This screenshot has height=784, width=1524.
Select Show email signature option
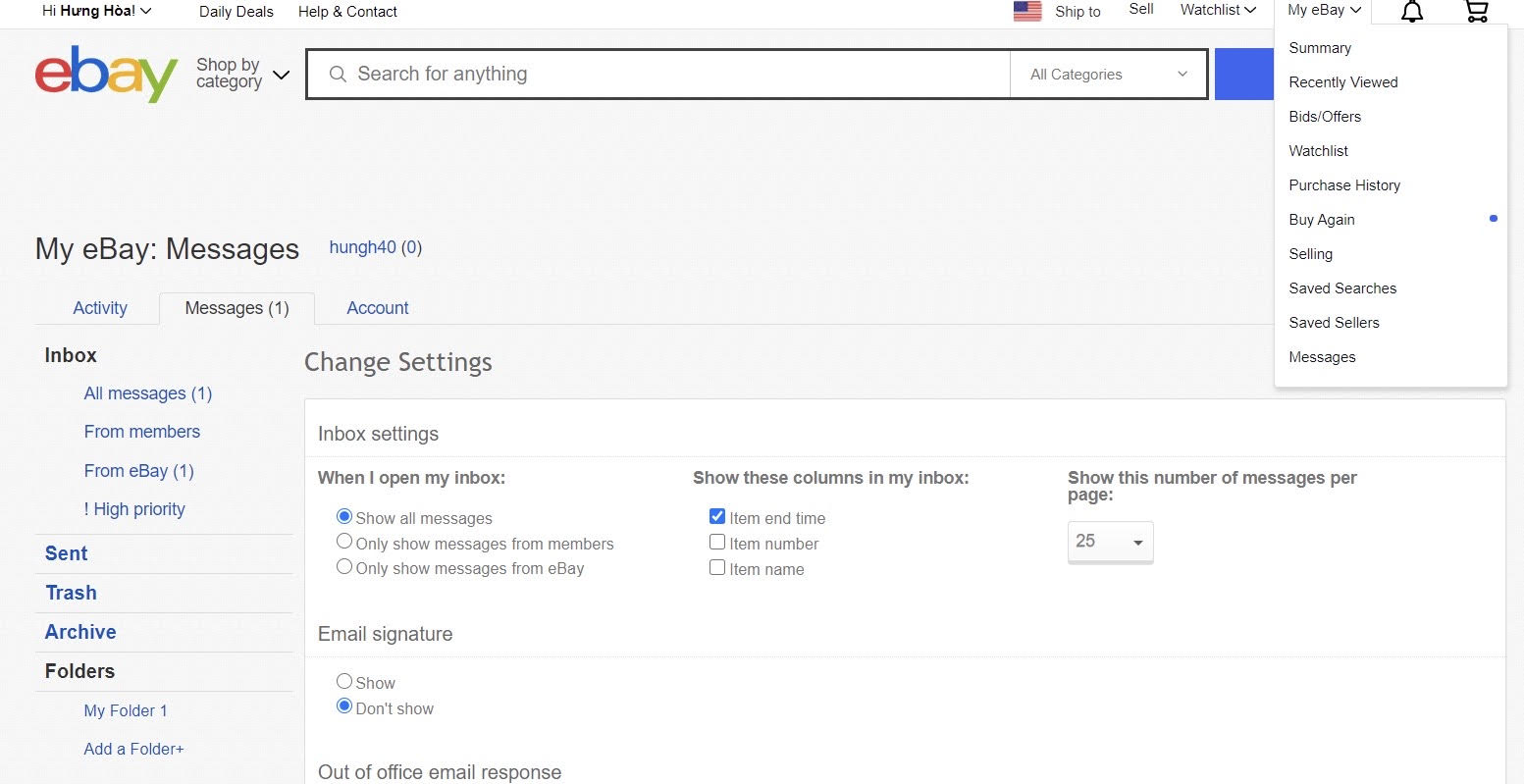coord(344,681)
